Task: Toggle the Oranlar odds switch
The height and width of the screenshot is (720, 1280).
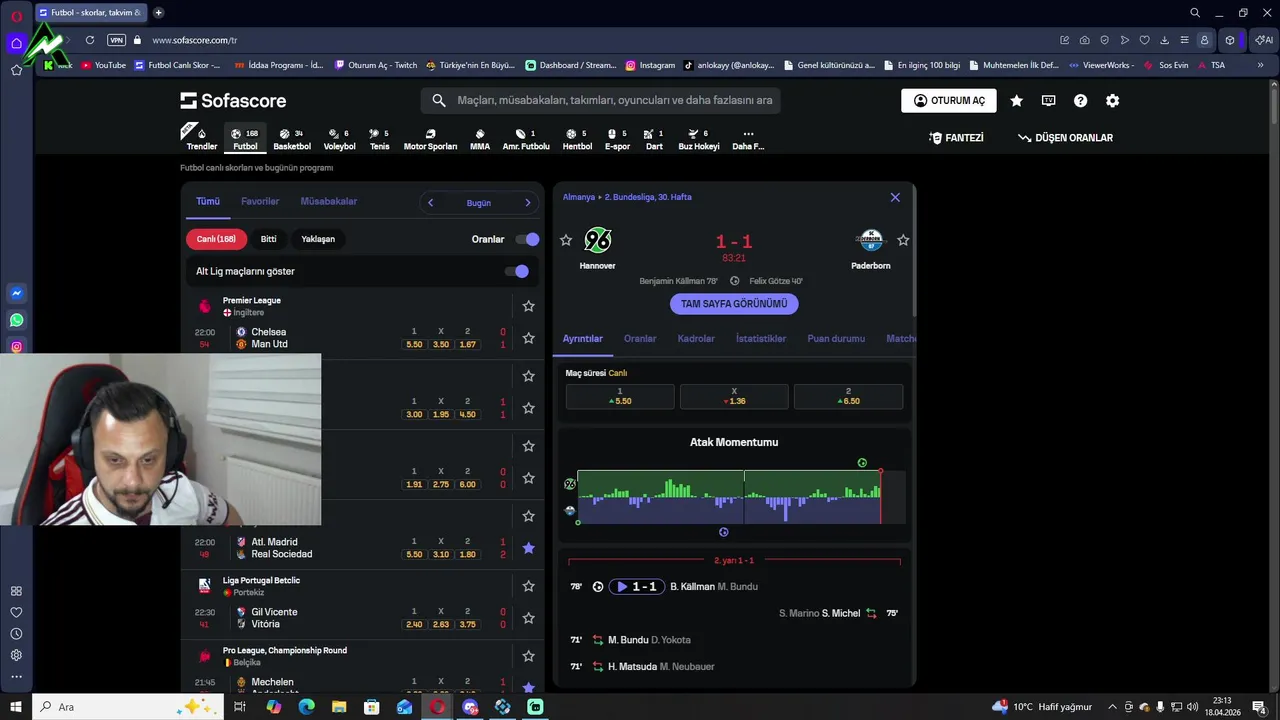Action: (x=527, y=239)
